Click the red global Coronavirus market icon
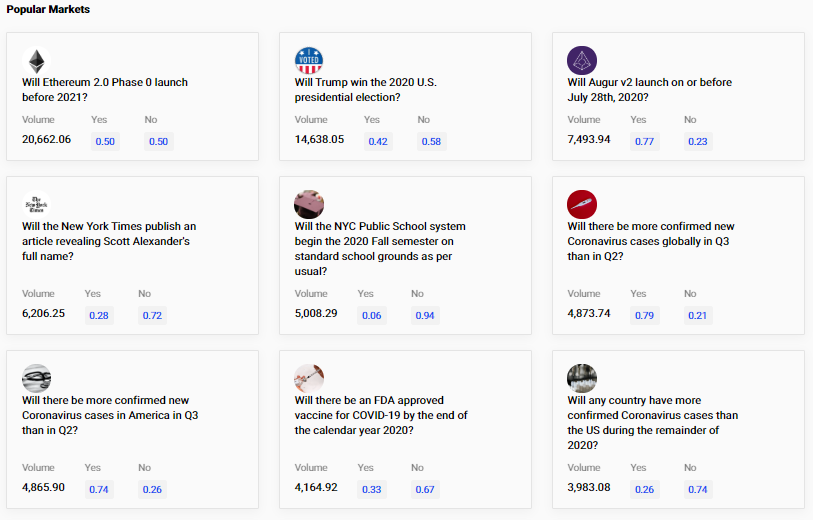The height and width of the screenshot is (520, 813). pyautogui.click(x=582, y=204)
